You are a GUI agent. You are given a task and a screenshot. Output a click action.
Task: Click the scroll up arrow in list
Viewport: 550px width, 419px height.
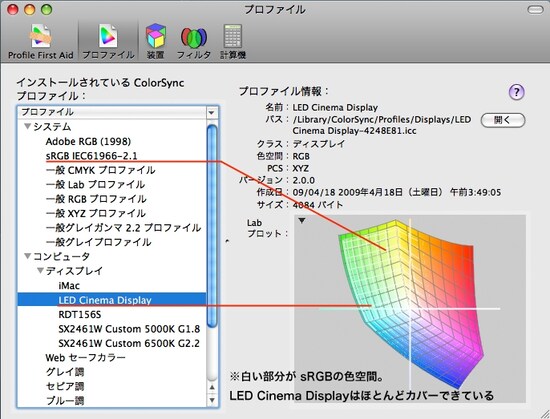click(x=212, y=387)
